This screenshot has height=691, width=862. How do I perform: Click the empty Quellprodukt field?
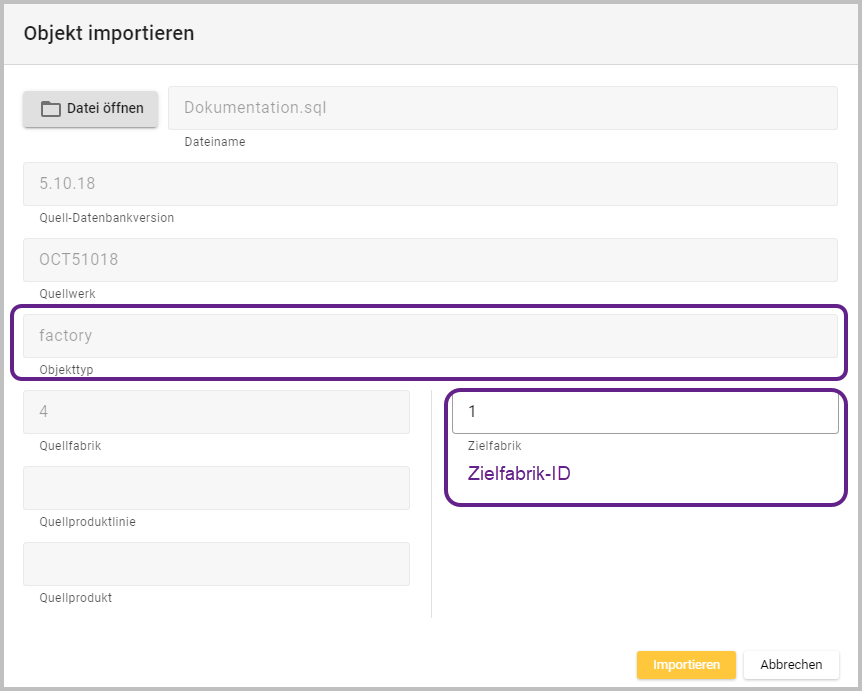pyautogui.click(x=216, y=564)
